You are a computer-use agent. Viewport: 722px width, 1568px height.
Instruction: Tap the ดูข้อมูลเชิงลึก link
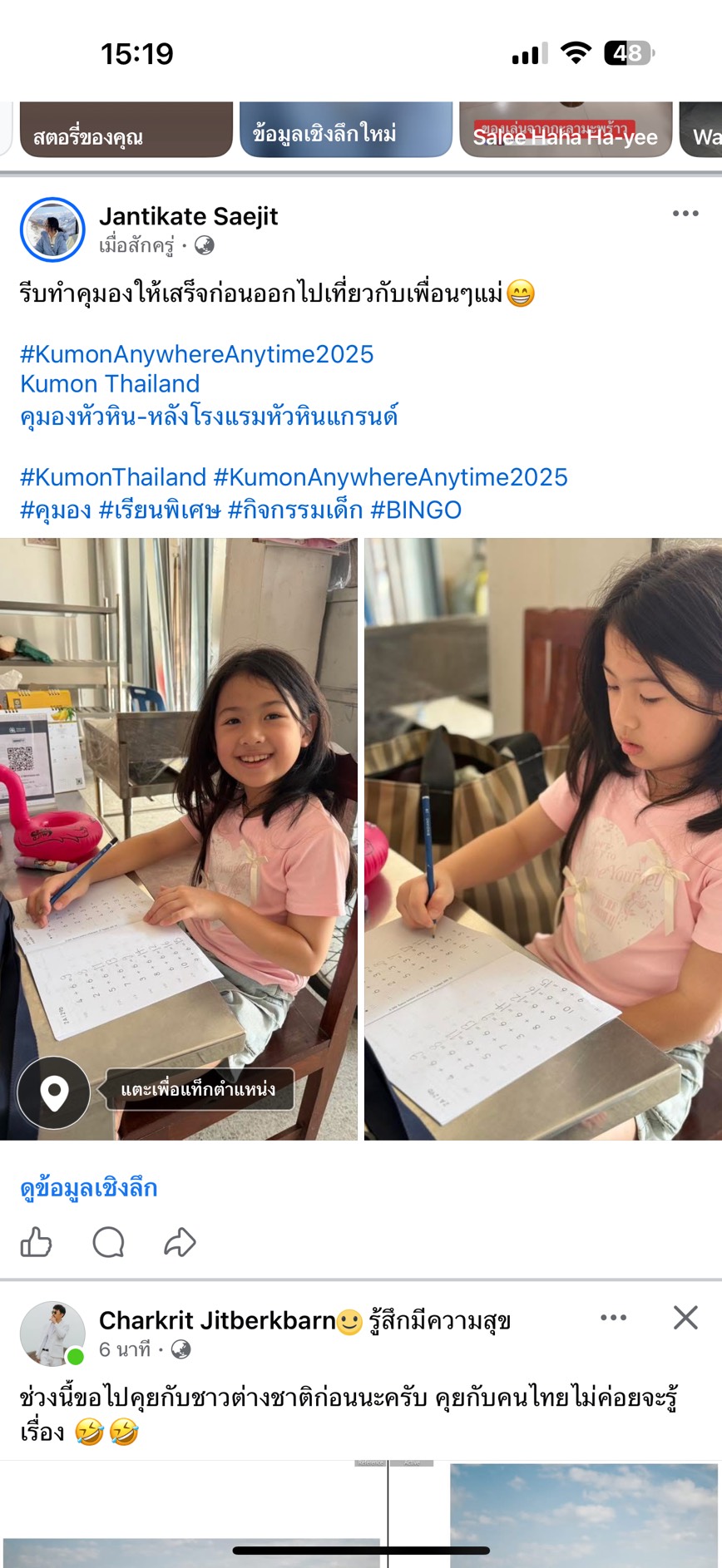tap(89, 1188)
